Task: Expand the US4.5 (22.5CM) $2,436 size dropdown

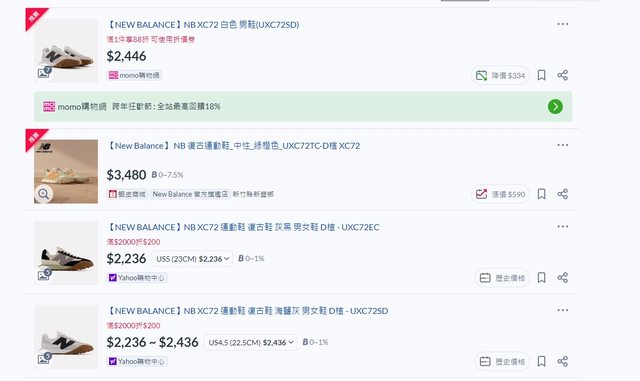Action: click(251, 342)
